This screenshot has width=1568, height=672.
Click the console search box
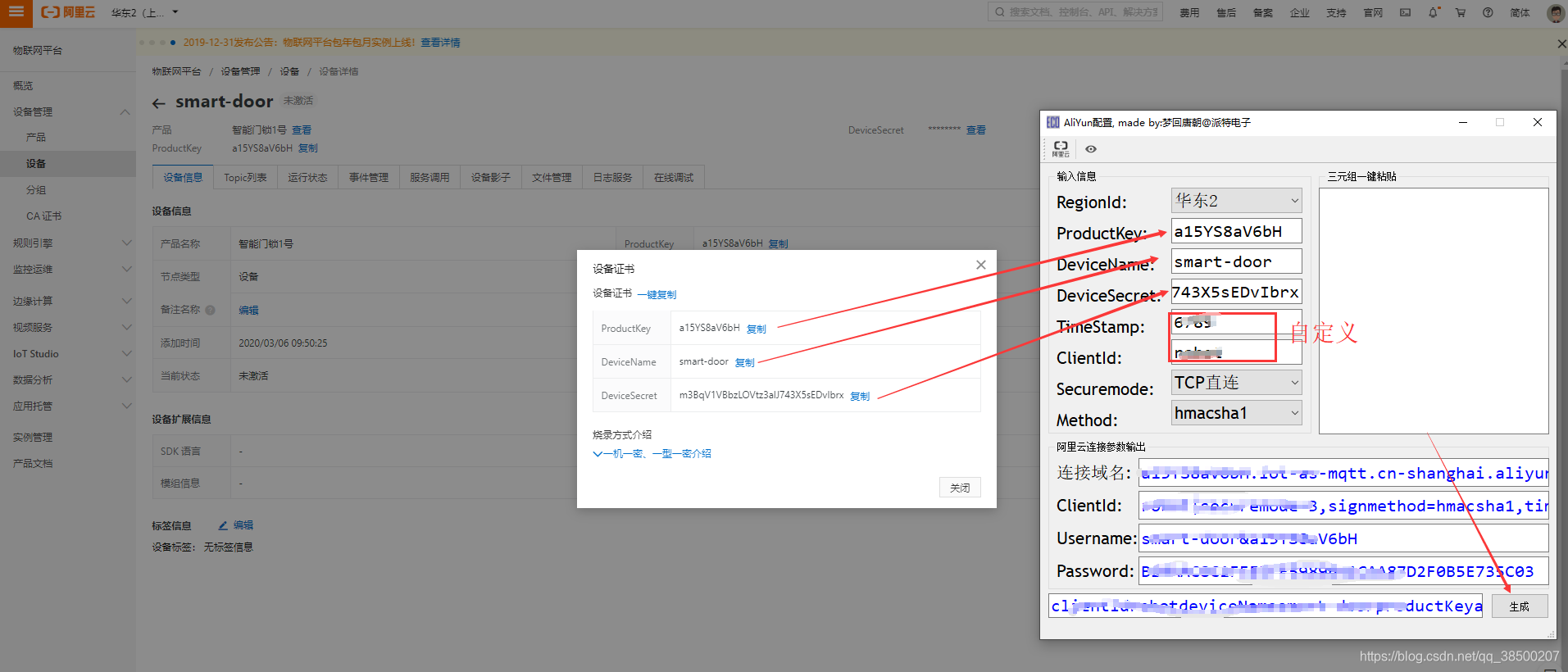pyautogui.click(x=1075, y=12)
